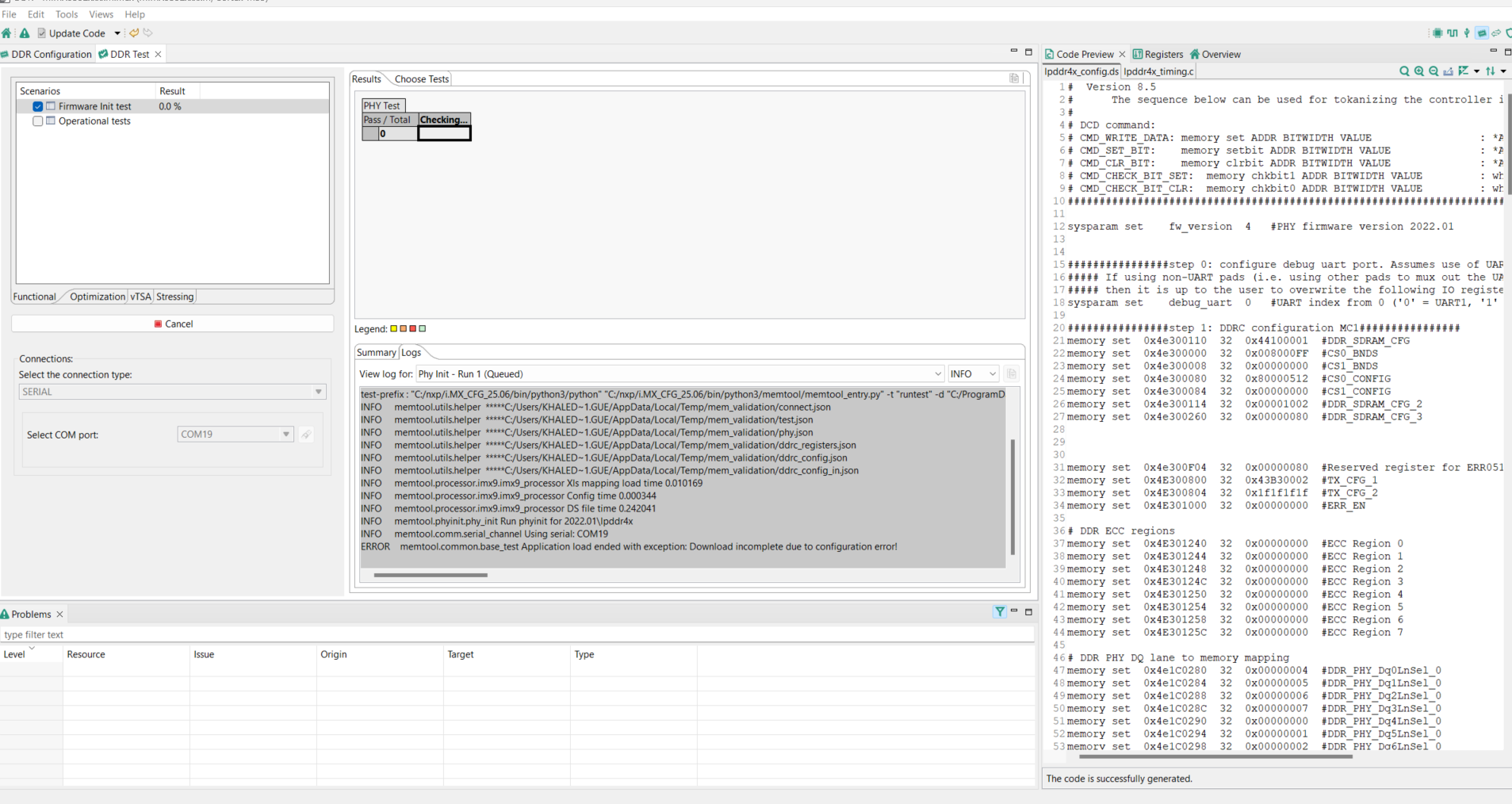Switch to the Choose Tests tab

point(422,79)
